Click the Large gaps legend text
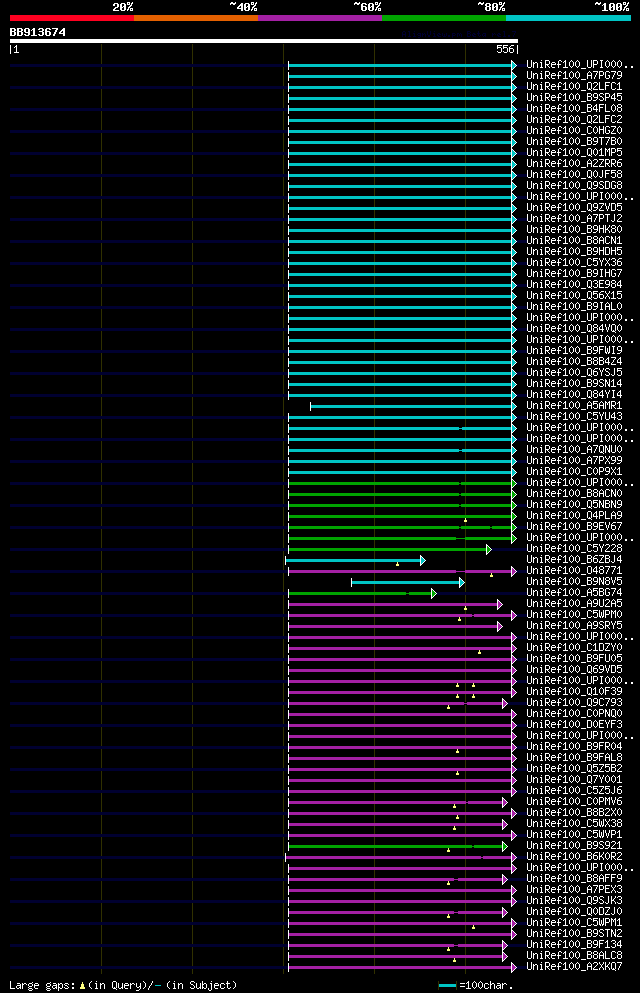 click(x=123, y=985)
